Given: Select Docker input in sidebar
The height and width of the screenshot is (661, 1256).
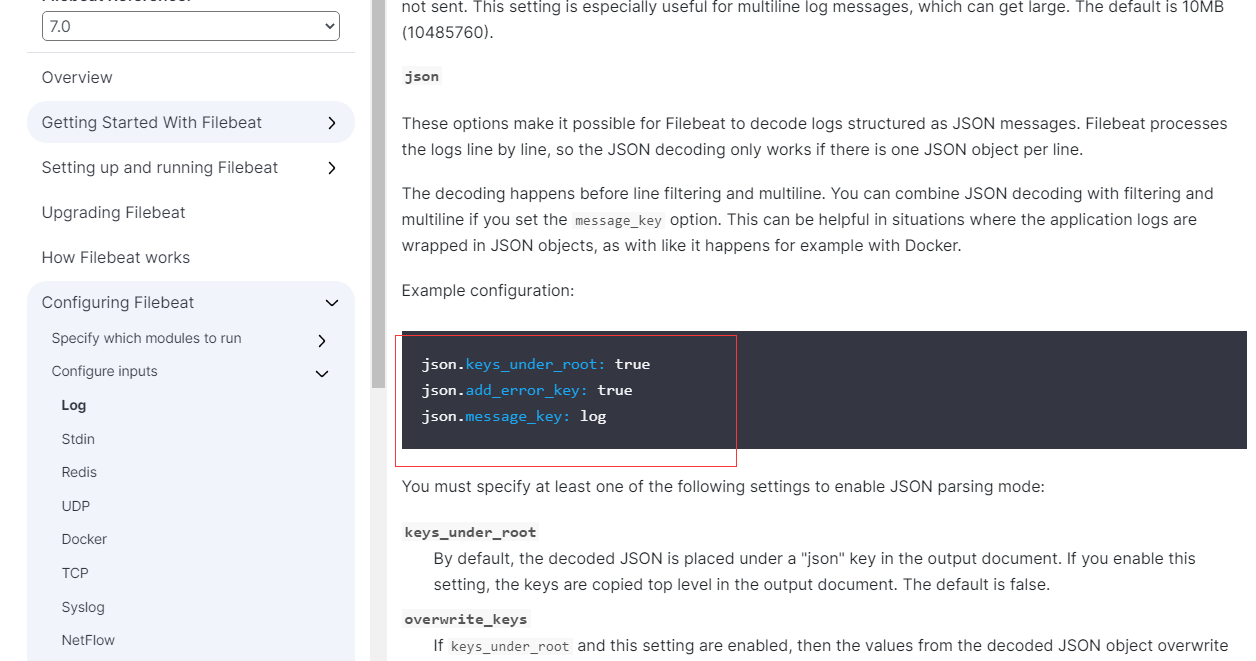Looking at the screenshot, I should coord(84,539).
